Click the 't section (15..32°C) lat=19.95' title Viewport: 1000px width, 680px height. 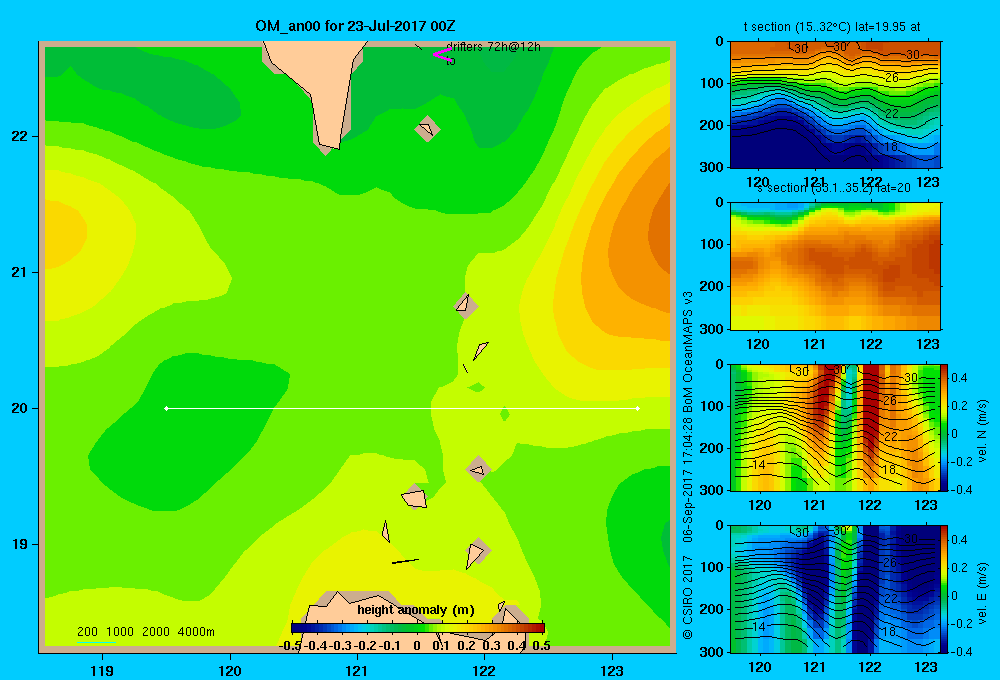click(832, 27)
